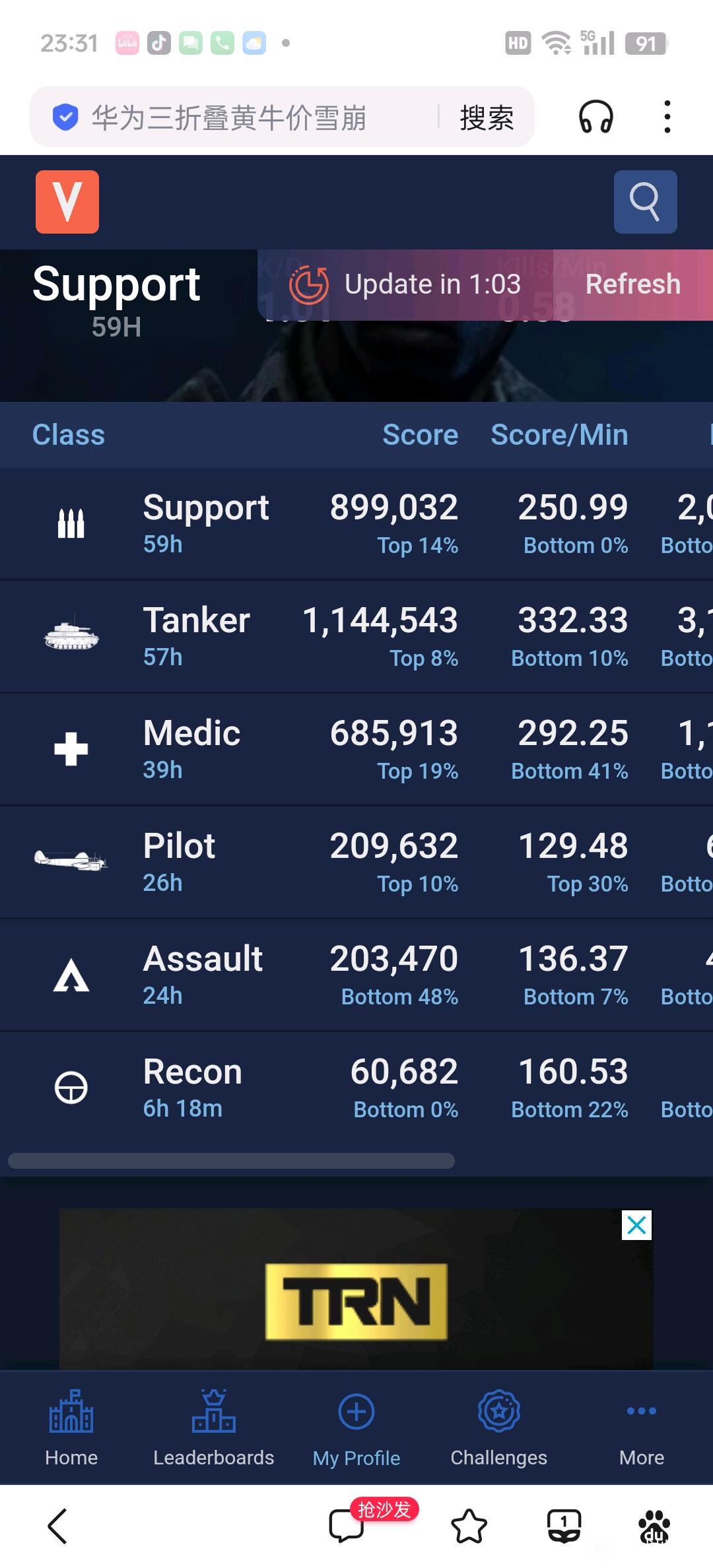Open the browser three-dot menu
The height and width of the screenshot is (1568, 713).
pos(667,117)
